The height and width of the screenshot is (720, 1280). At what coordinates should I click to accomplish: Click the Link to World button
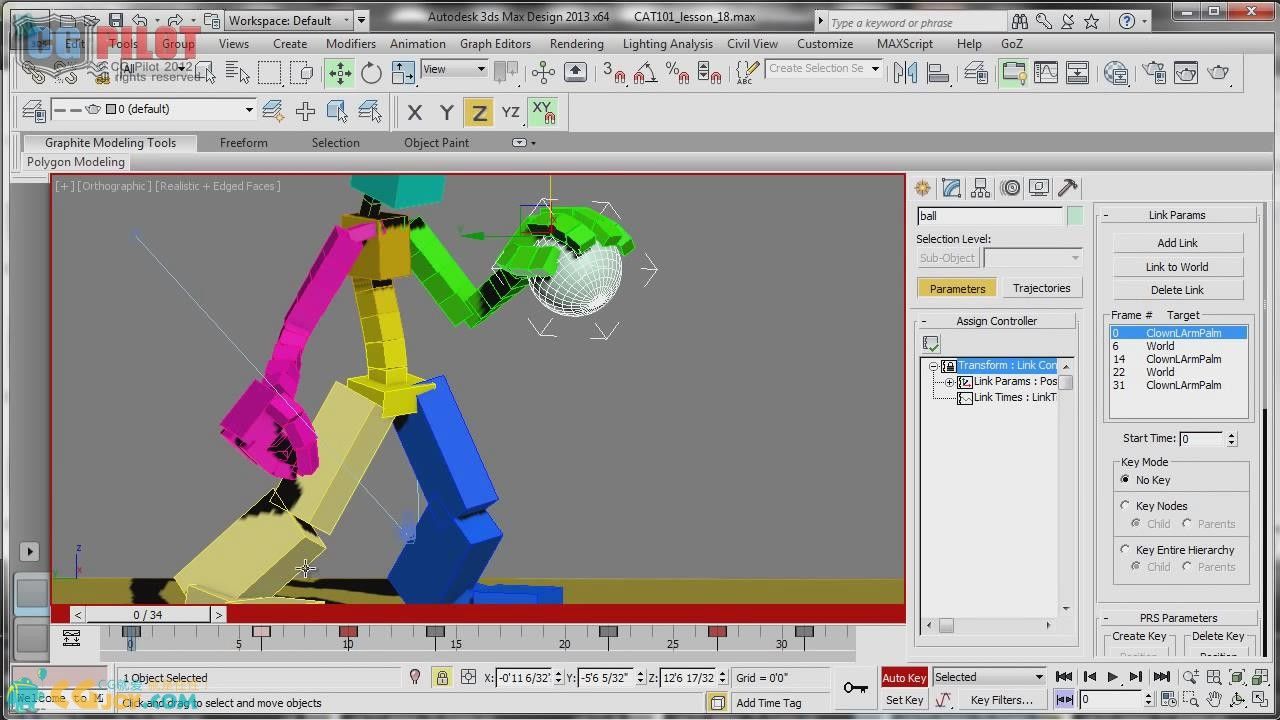pyautogui.click(x=1178, y=267)
